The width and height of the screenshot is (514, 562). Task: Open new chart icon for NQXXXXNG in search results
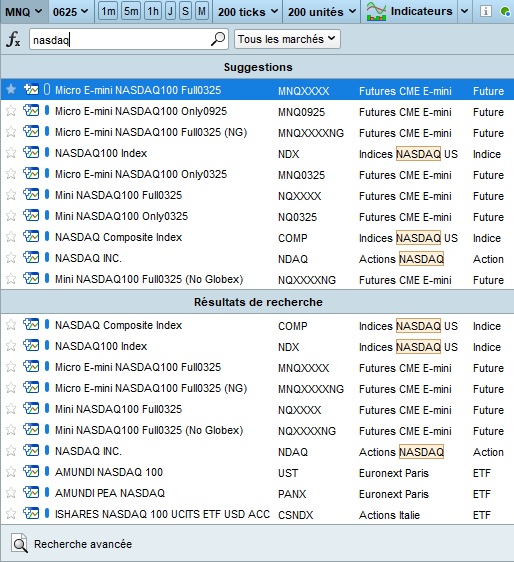click(31, 429)
